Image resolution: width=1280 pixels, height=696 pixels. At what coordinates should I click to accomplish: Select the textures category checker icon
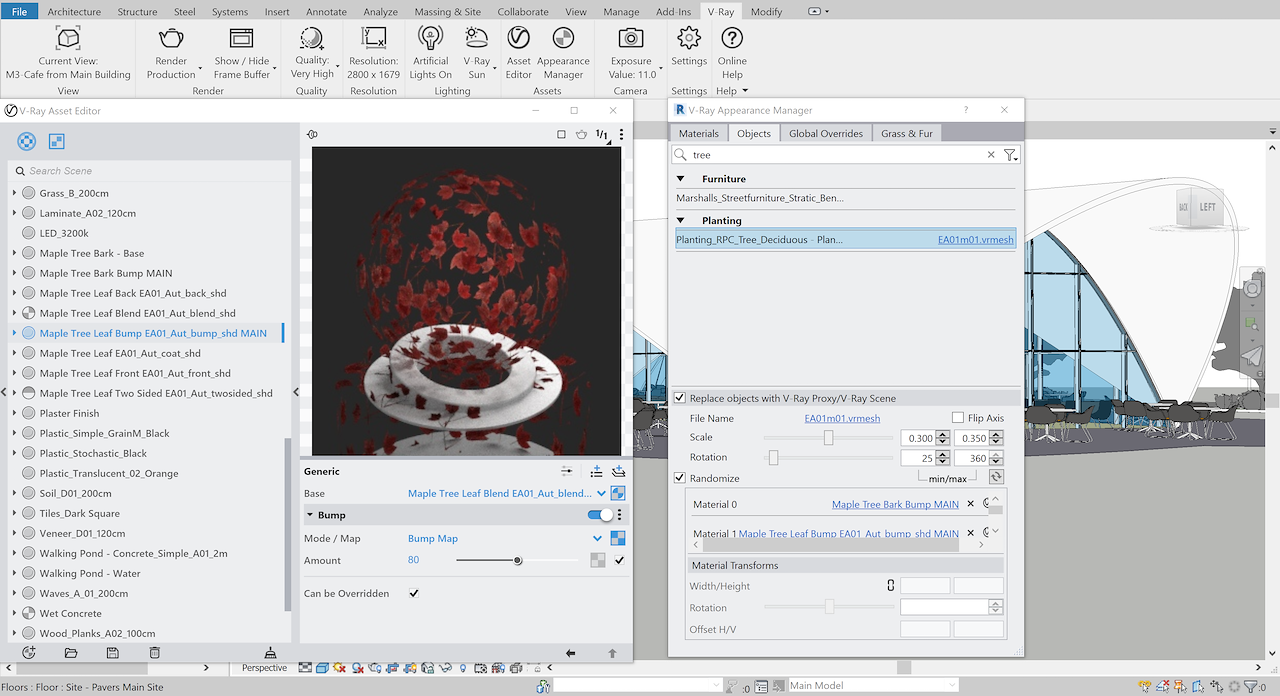(x=57, y=141)
